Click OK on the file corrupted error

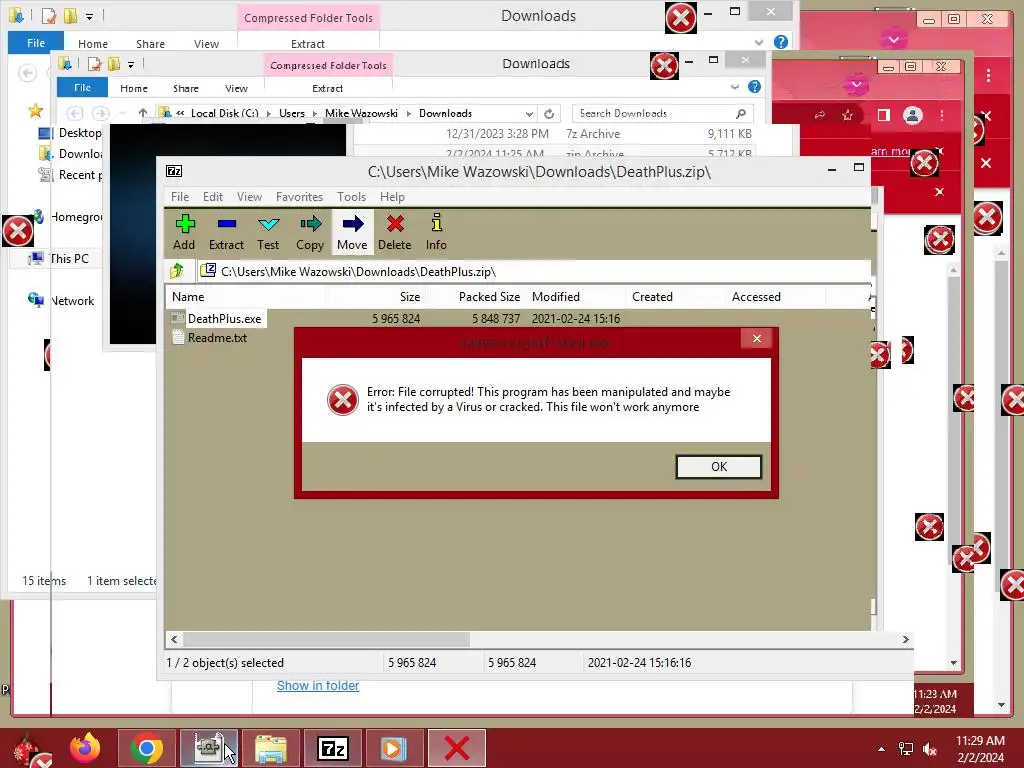coord(718,466)
